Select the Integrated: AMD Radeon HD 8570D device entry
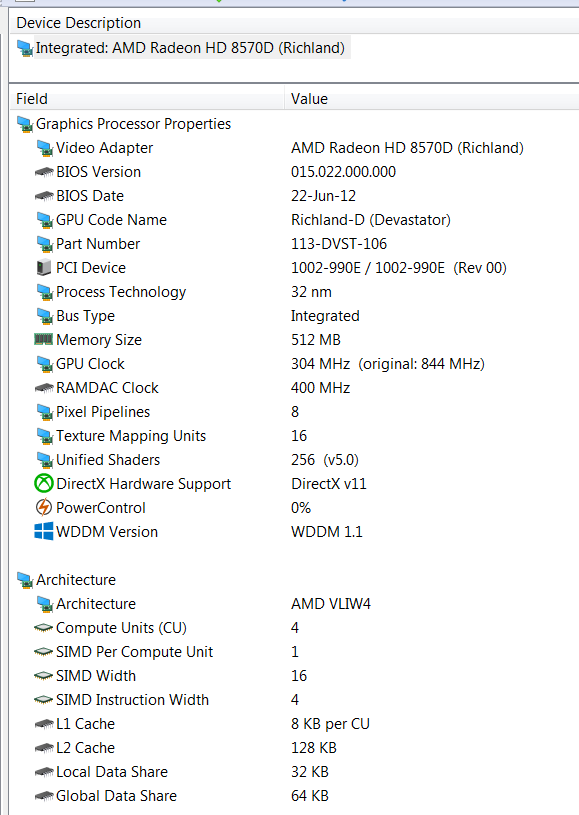The width and height of the screenshot is (579, 815). coord(190,48)
